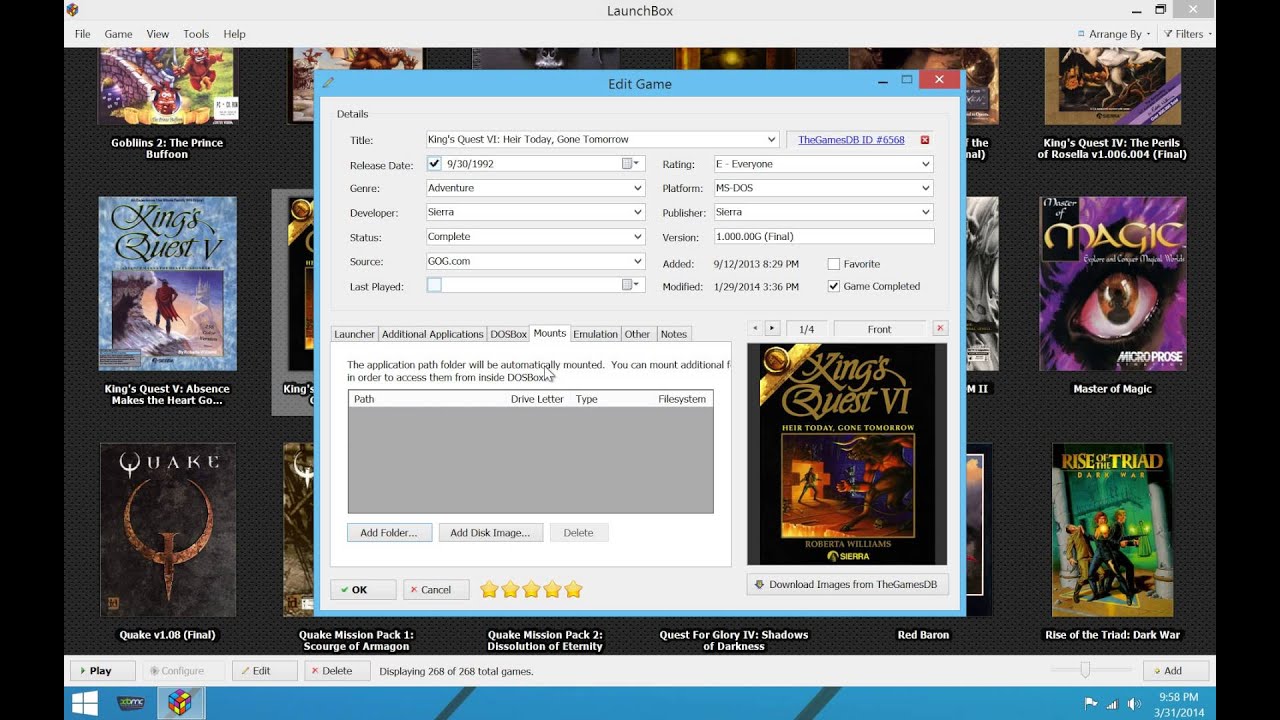Delete the current Front image

point(940,329)
